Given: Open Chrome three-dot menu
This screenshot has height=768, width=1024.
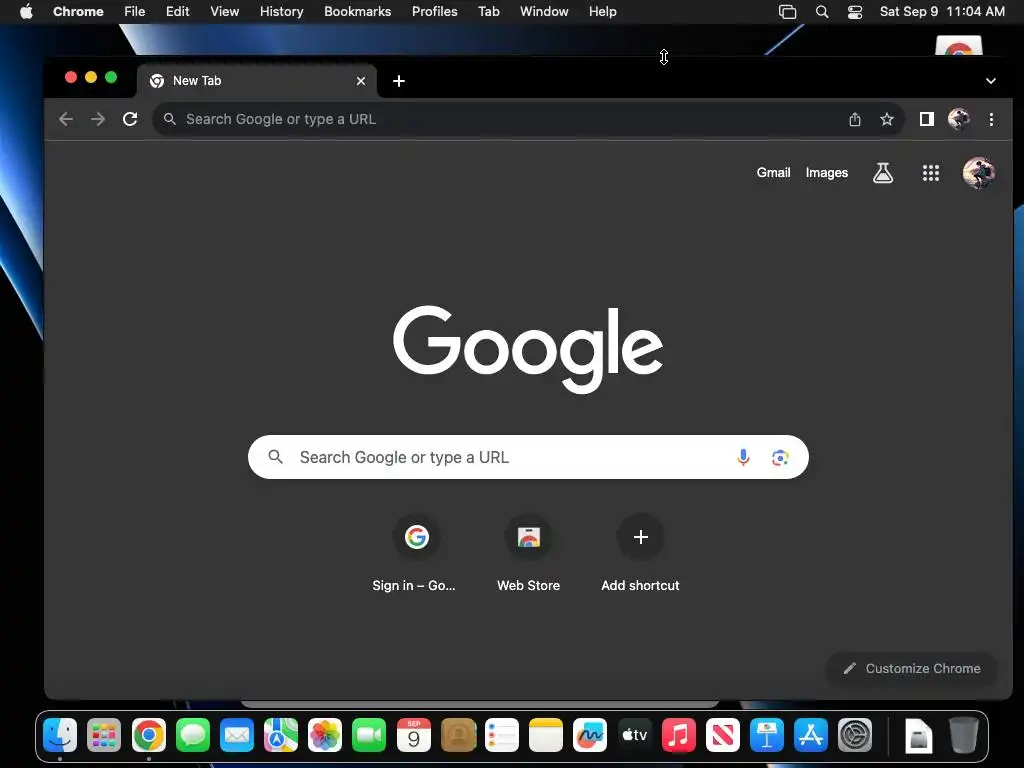Looking at the screenshot, I should pos(991,119).
